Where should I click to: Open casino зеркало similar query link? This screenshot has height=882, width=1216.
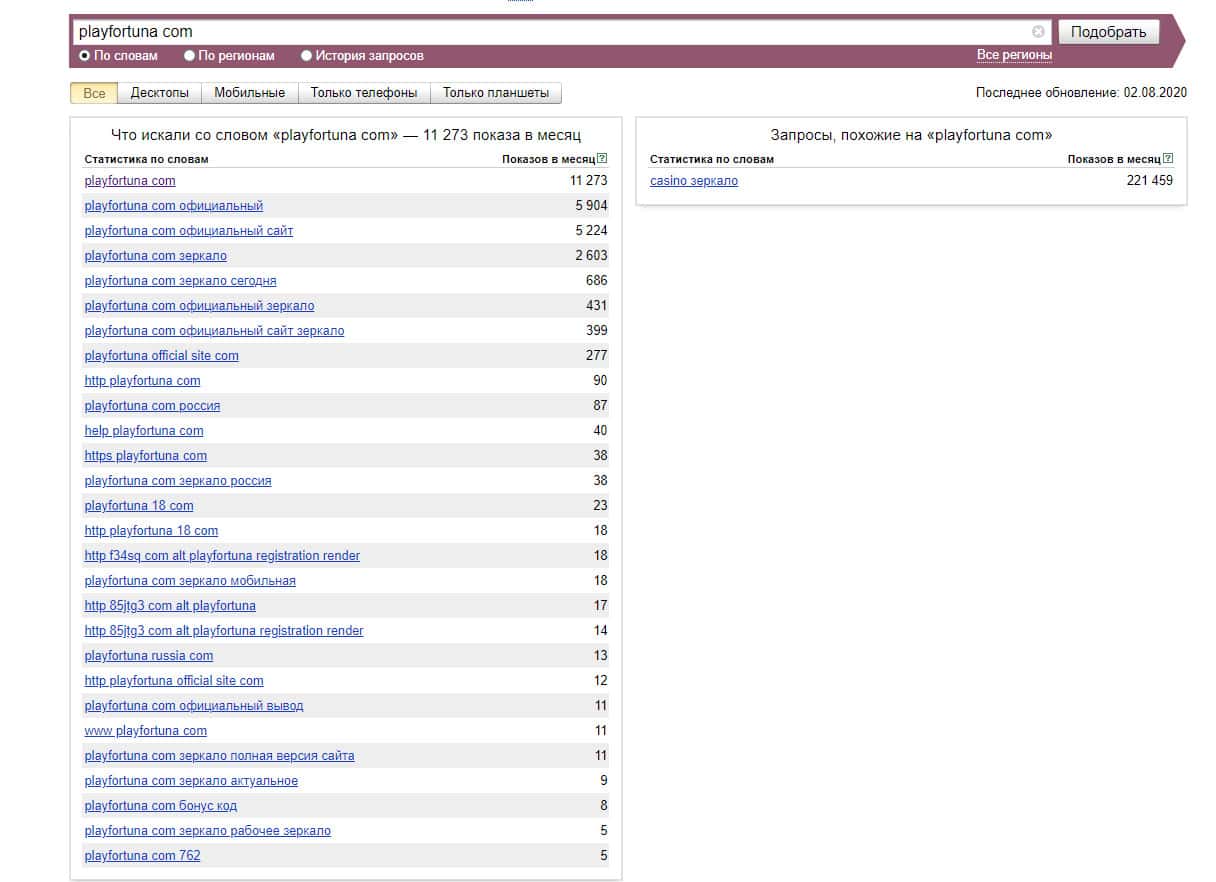694,181
